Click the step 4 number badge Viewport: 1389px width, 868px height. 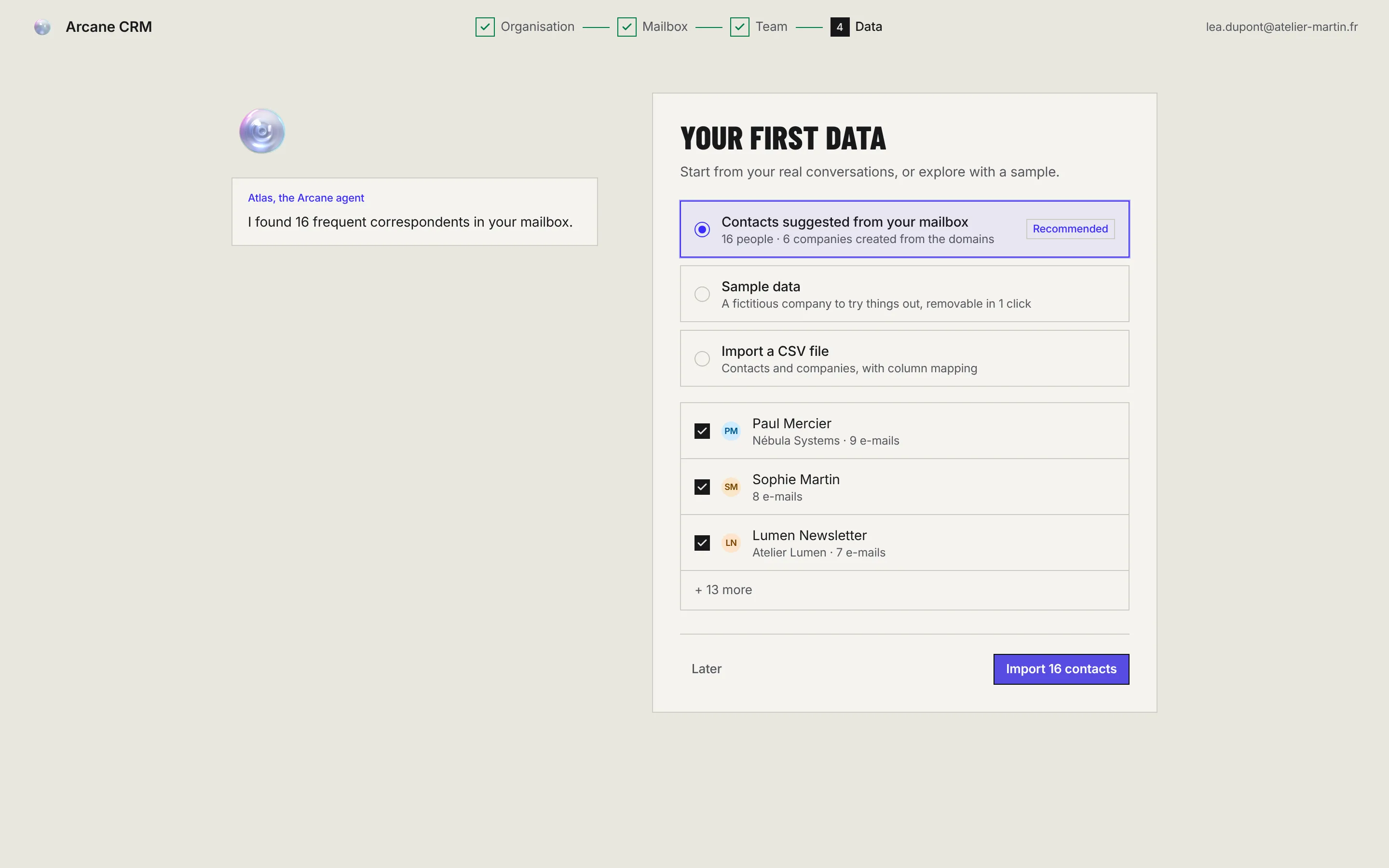[840, 27]
